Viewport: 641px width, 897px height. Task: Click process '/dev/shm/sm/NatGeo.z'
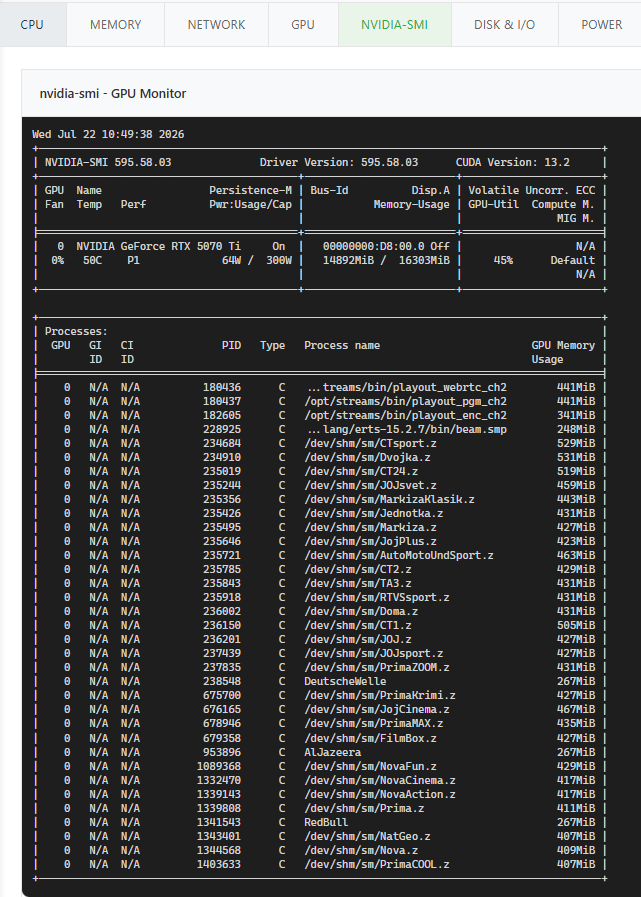tap(367, 836)
